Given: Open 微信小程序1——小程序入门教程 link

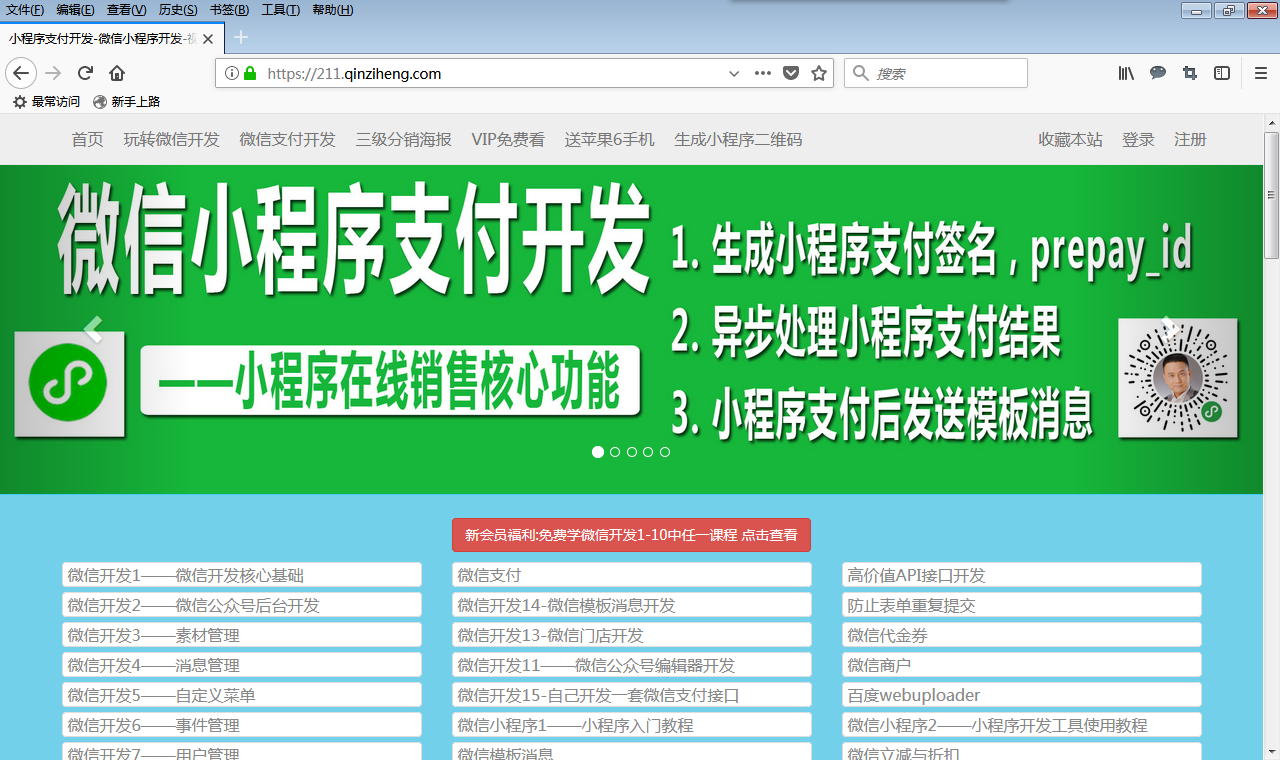Looking at the screenshot, I should point(632,725).
